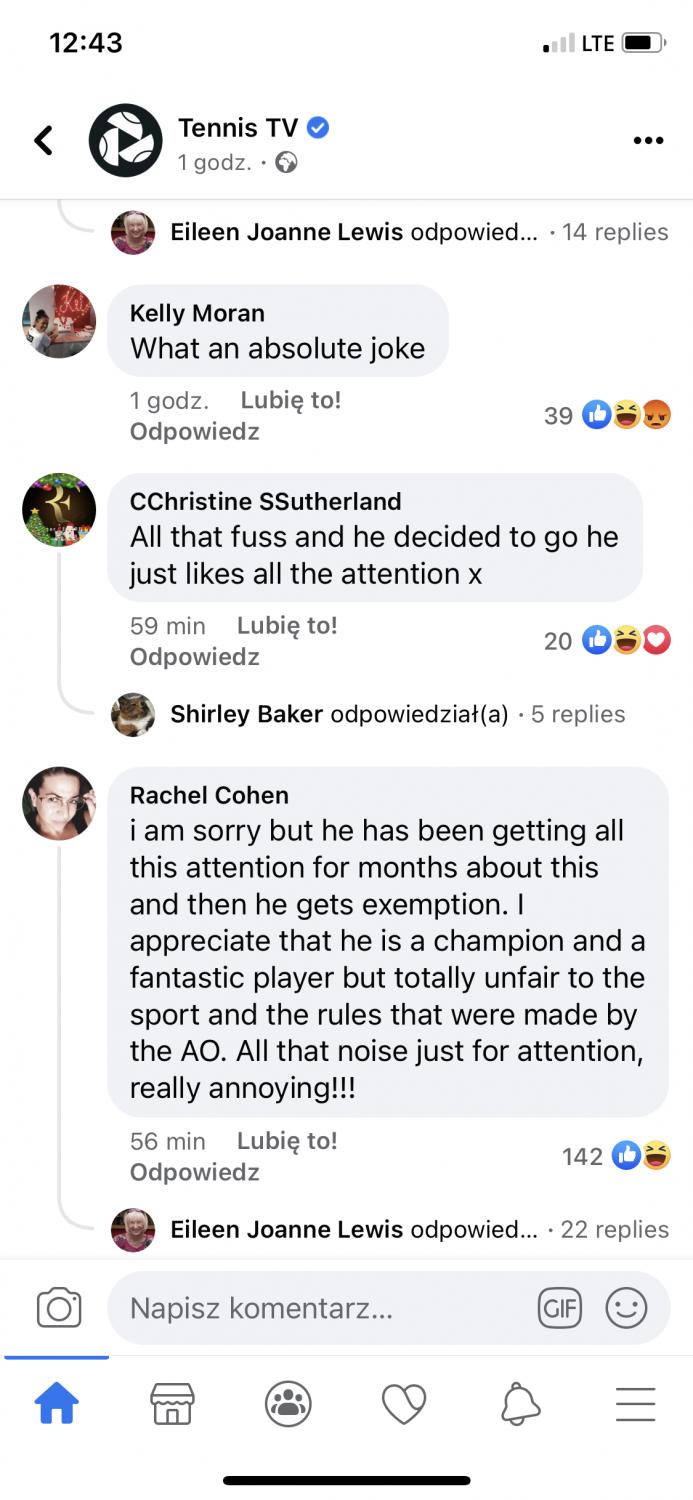Expand the 22 replies thread
This screenshot has width=693, height=1500.
click(614, 1229)
